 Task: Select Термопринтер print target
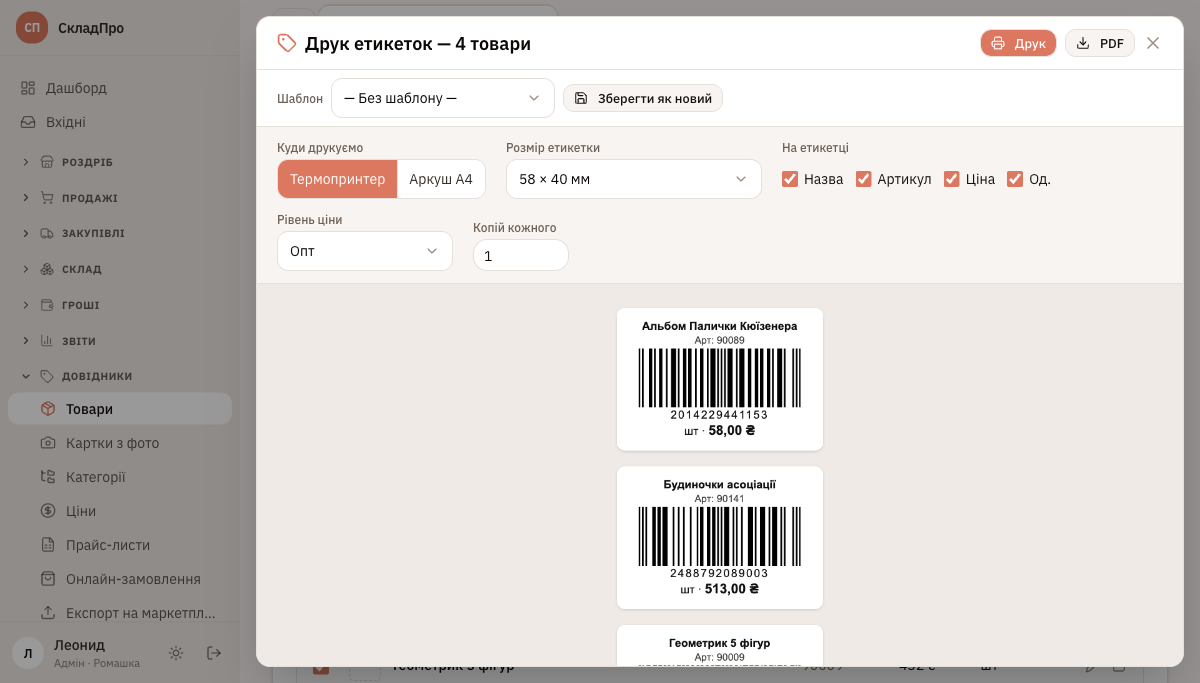click(x=337, y=179)
